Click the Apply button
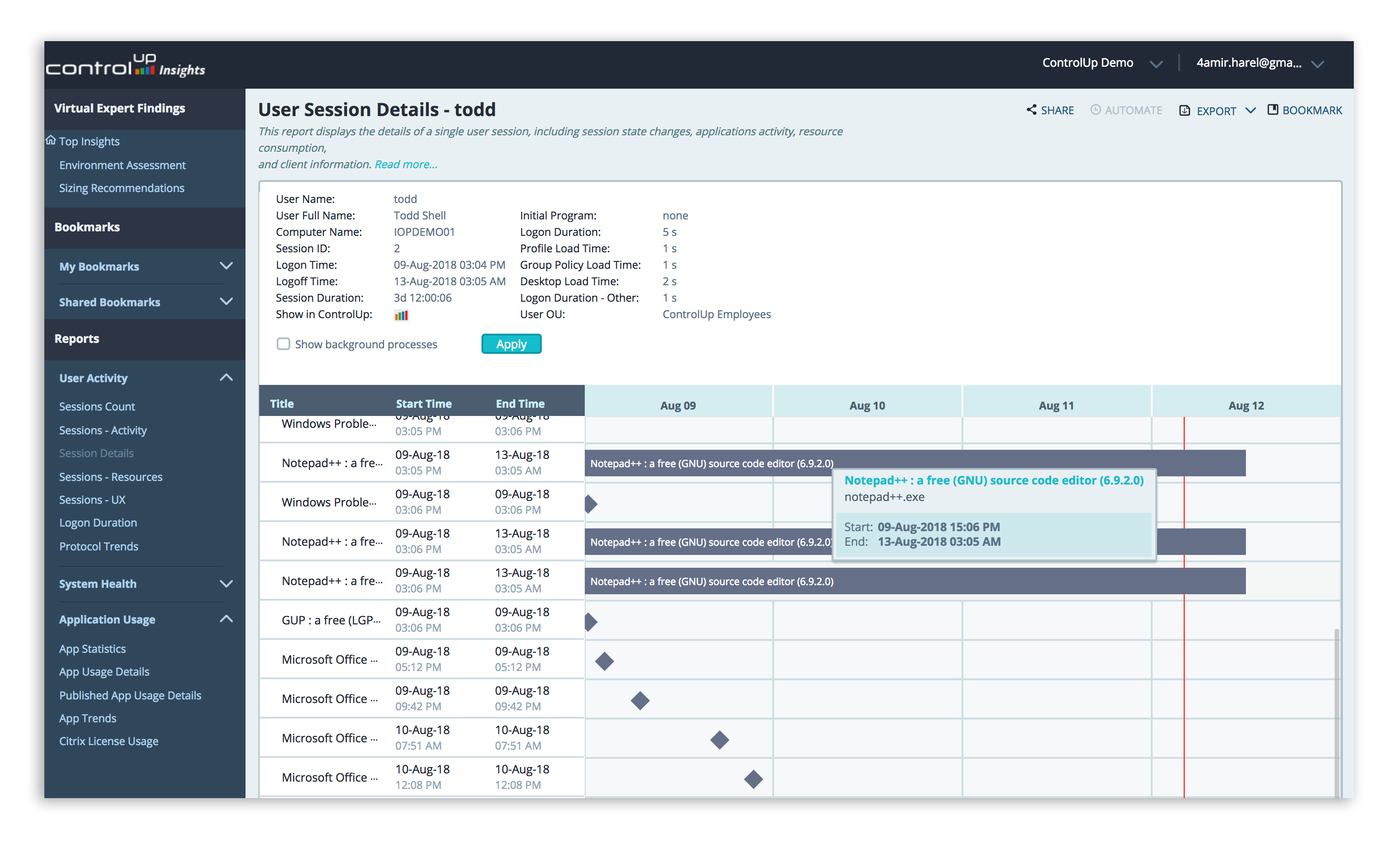 tap(511, 344)
